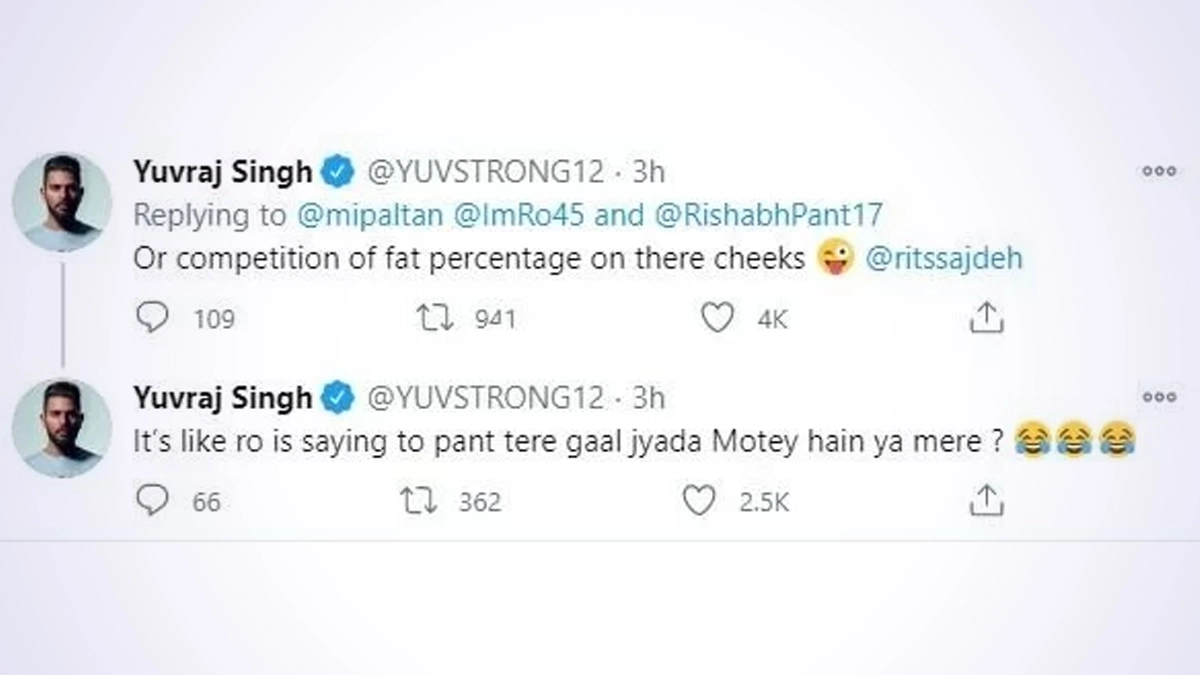Like the tweet with 2.5K likes
Screen dimensions: 1200x675
pos(699,501)
